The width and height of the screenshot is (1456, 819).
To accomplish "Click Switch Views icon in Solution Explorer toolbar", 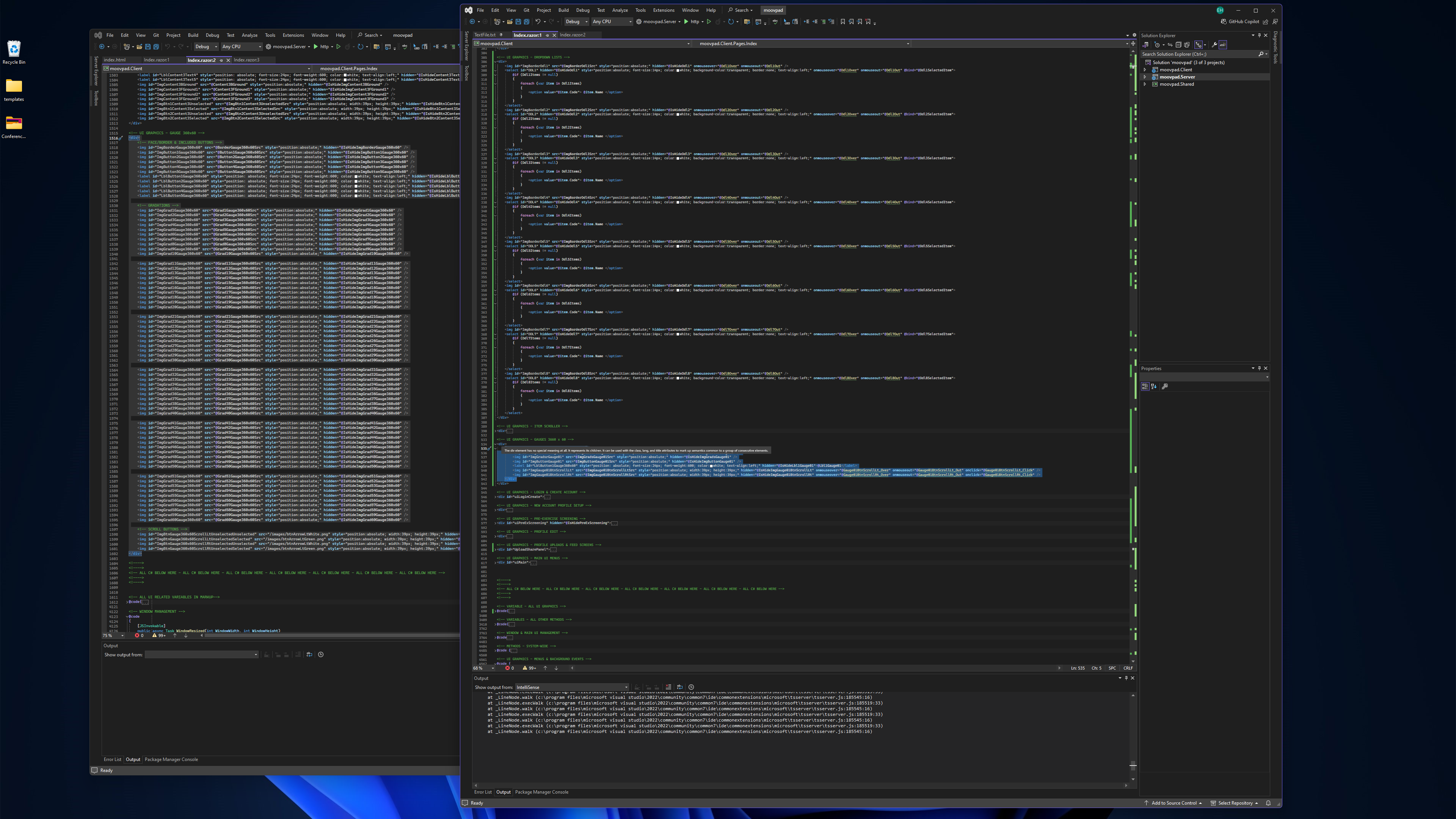I will [1145, 45].
